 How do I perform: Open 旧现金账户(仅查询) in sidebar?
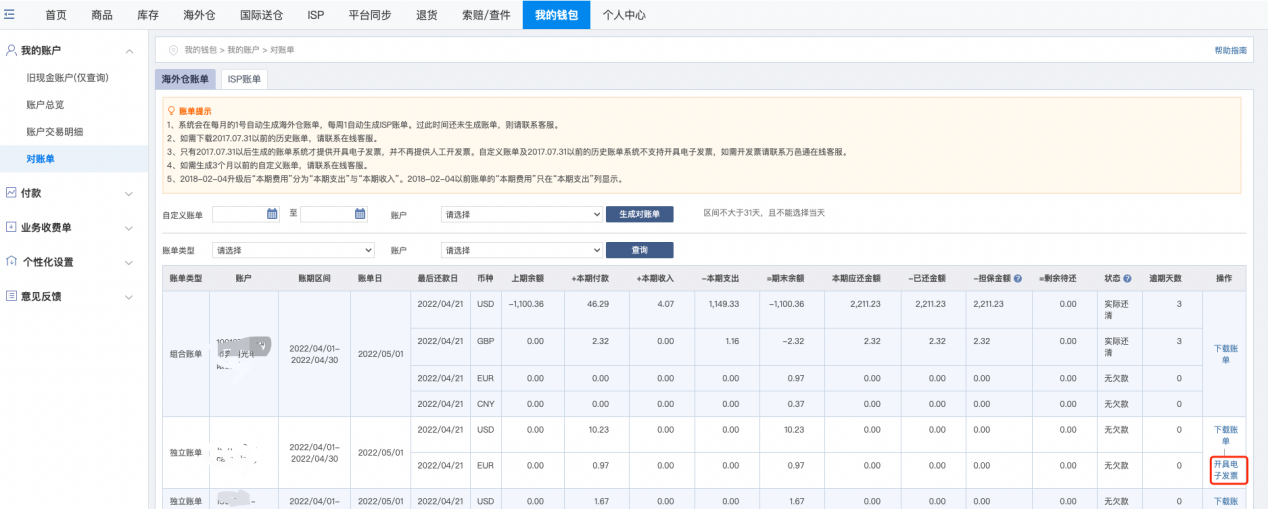[67, 77]
